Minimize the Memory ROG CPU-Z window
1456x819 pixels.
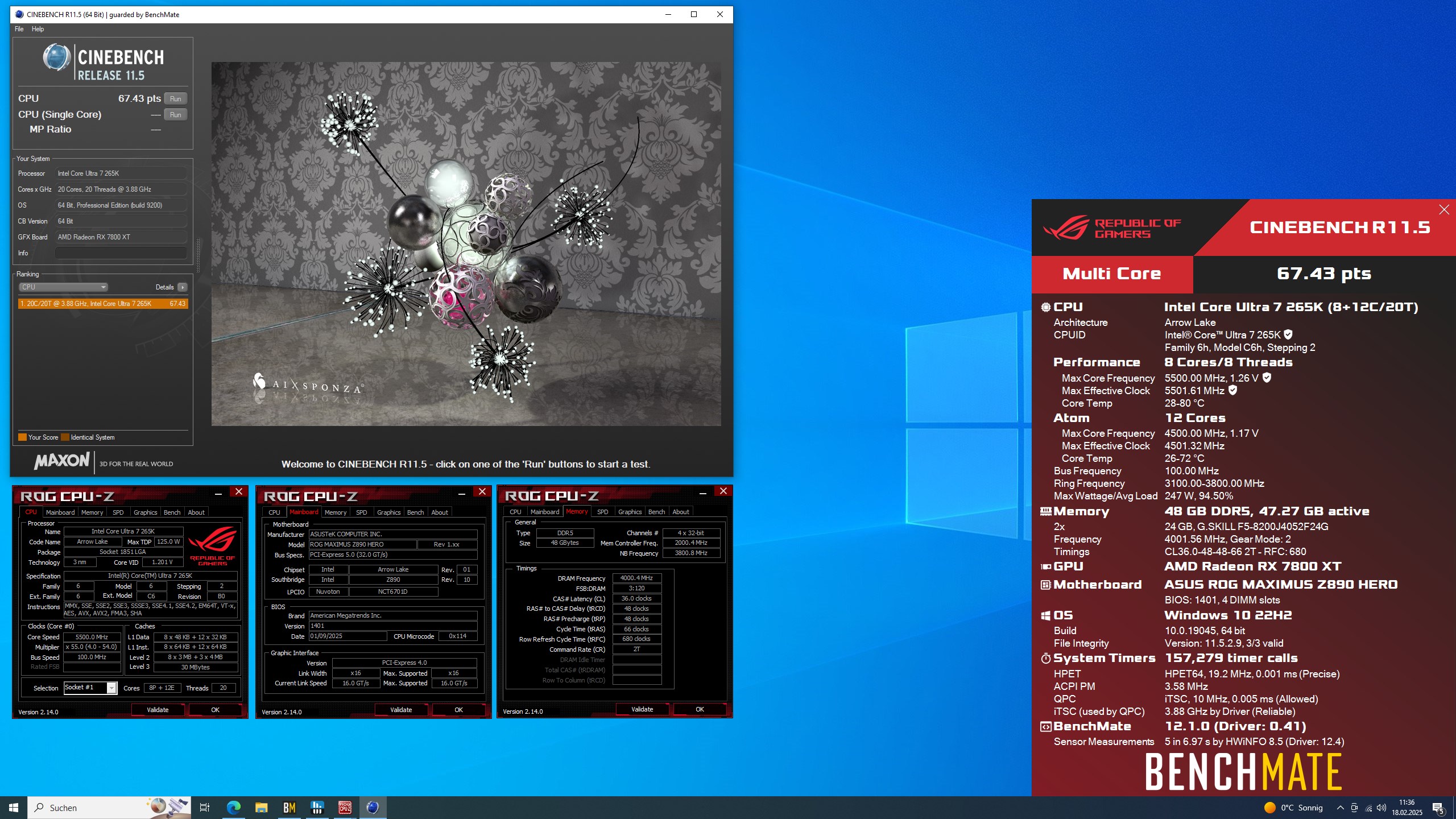coord(703,493)
